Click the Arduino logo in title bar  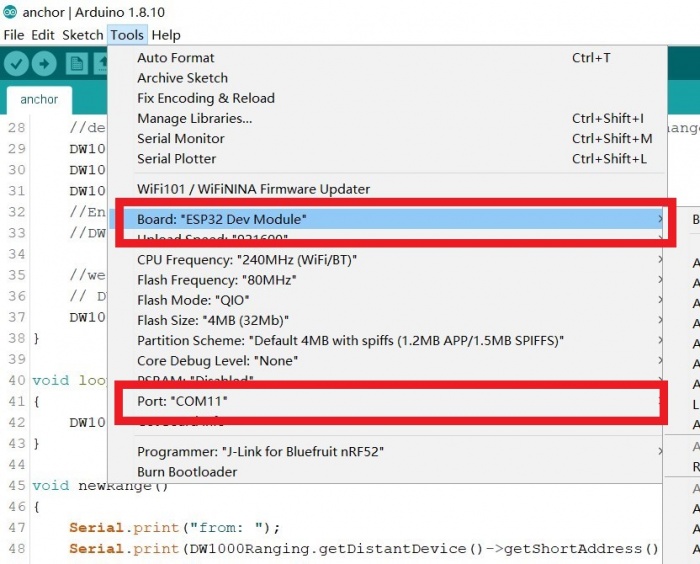(x=10, y=12)
